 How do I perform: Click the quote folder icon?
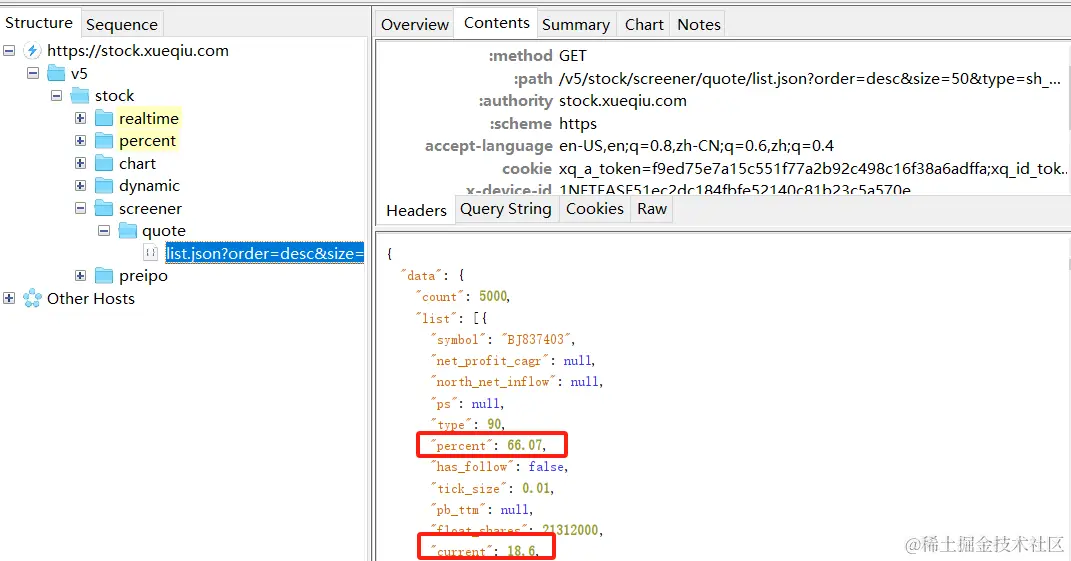coord(128,231)
